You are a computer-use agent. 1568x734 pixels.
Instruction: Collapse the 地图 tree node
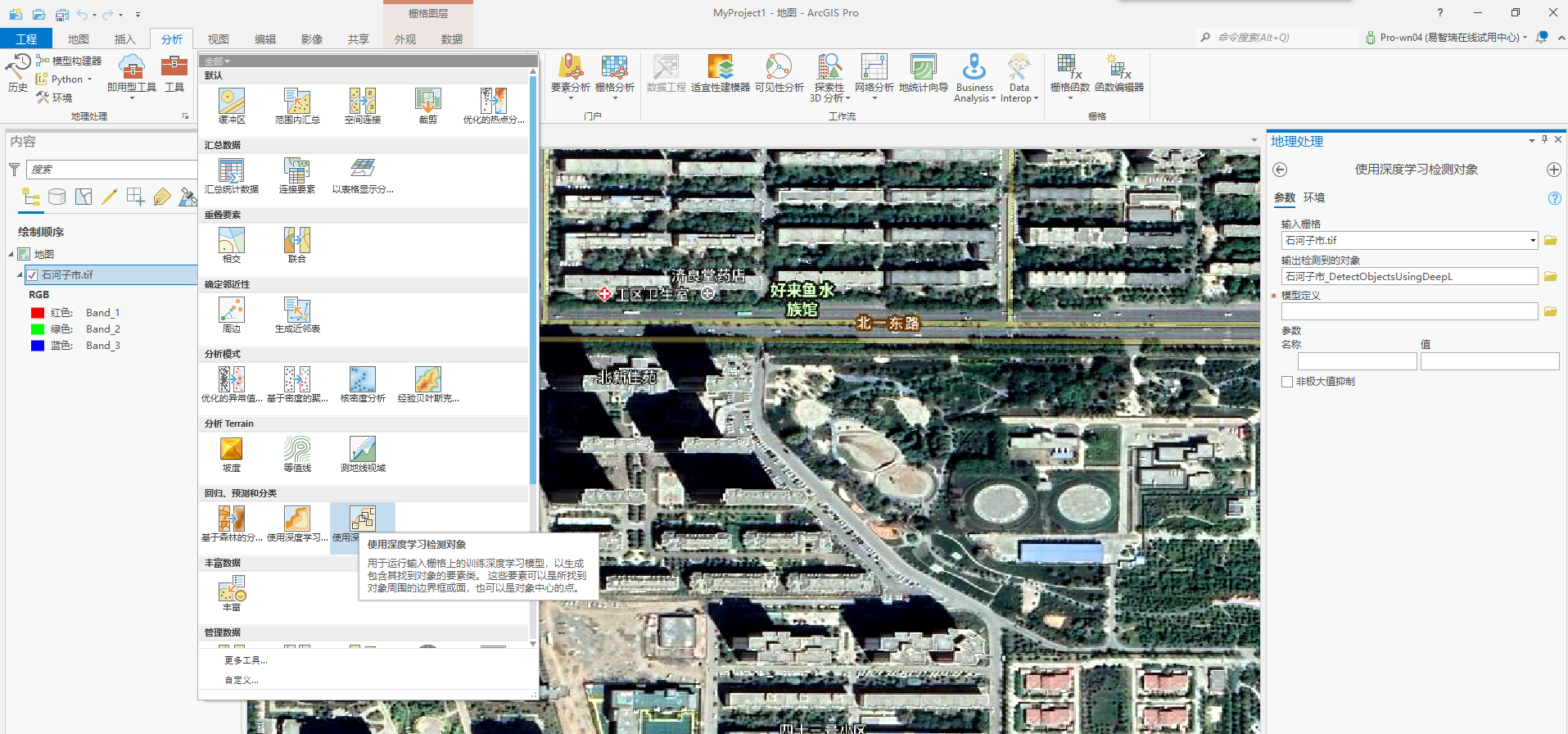click(x=11, y=255)
